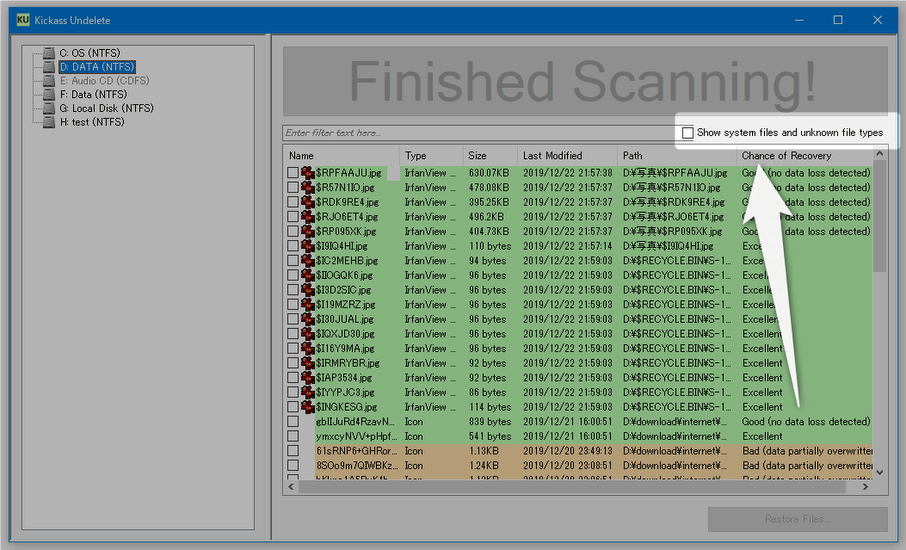The height and width of the screenshot is (550, 906).
Task: Sort the list by Name column
Action: (341, 156)
